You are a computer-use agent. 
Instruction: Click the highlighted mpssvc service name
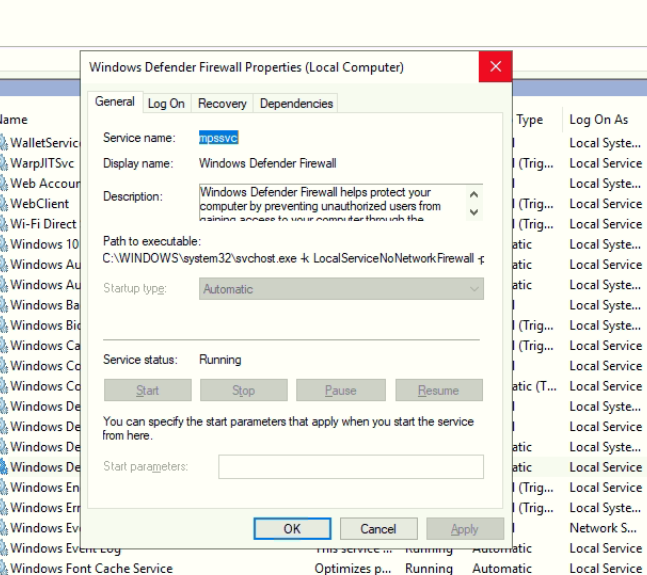pyautogui.click(x=219, y=138)
